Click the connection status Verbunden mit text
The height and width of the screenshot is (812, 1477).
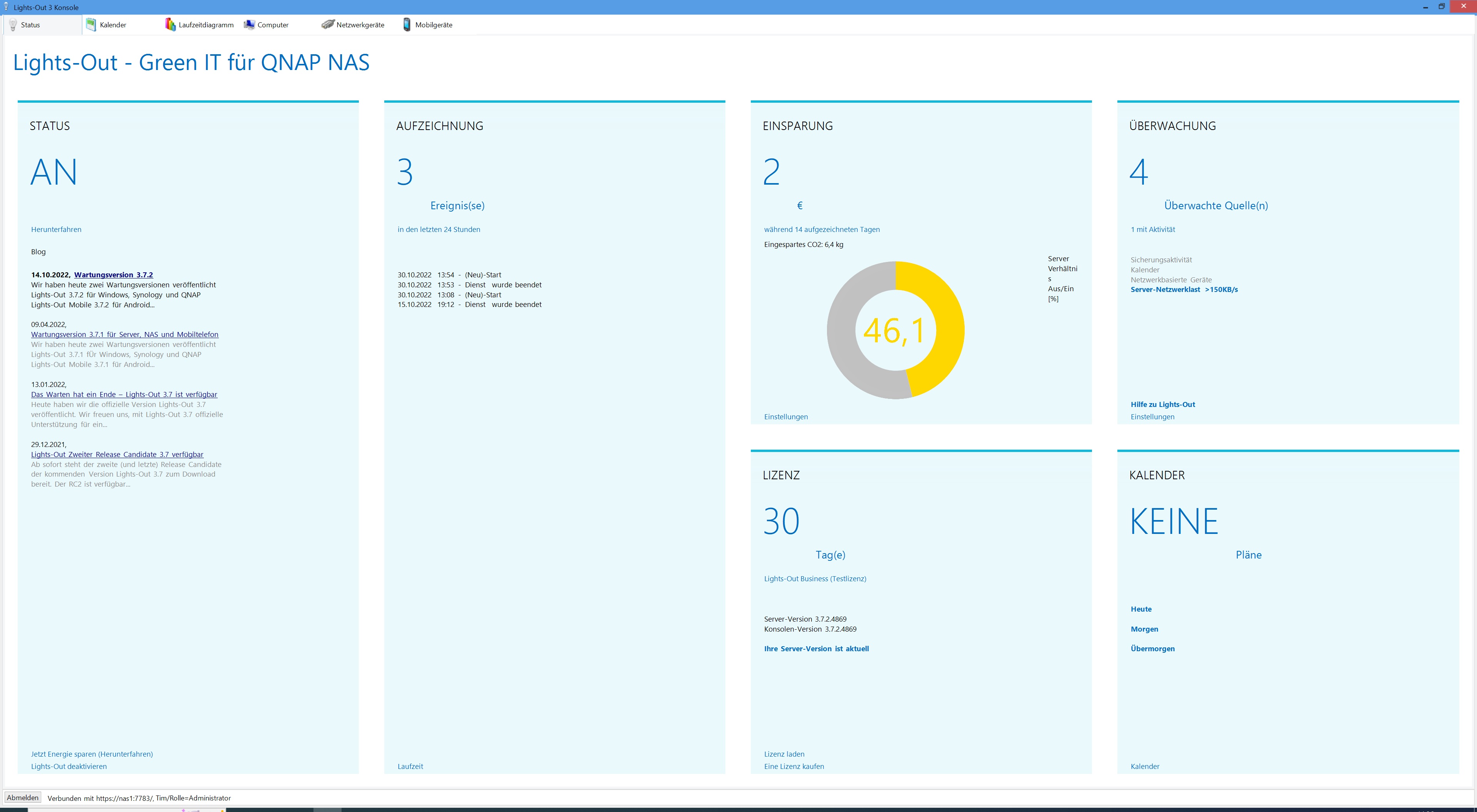(139, 798)
